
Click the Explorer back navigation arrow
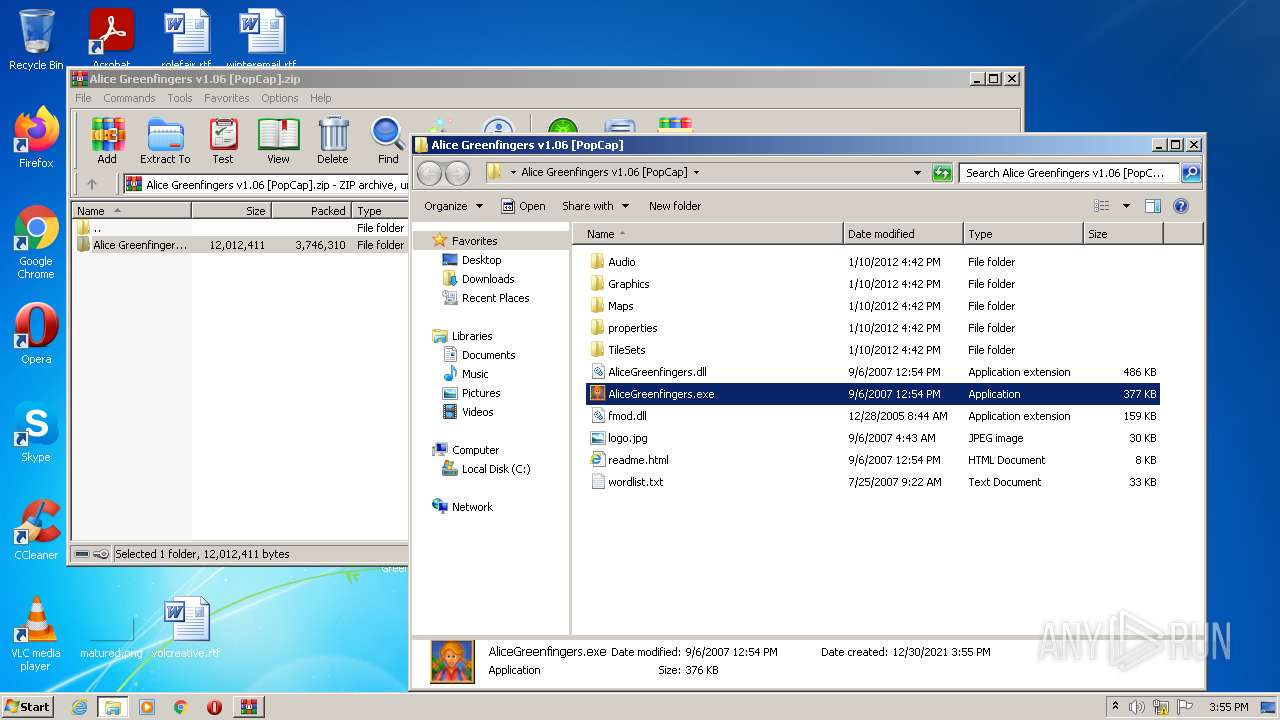point(429,173)
